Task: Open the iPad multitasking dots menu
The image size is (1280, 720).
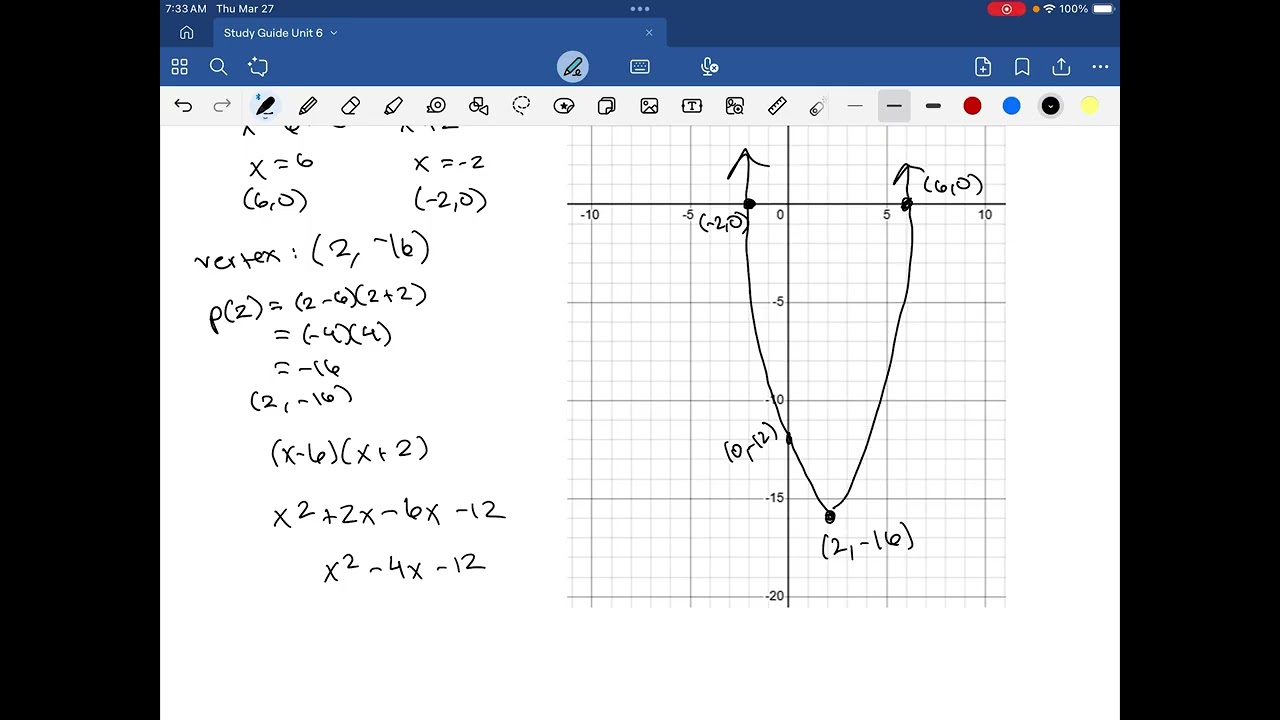Action: coord(640,9)
